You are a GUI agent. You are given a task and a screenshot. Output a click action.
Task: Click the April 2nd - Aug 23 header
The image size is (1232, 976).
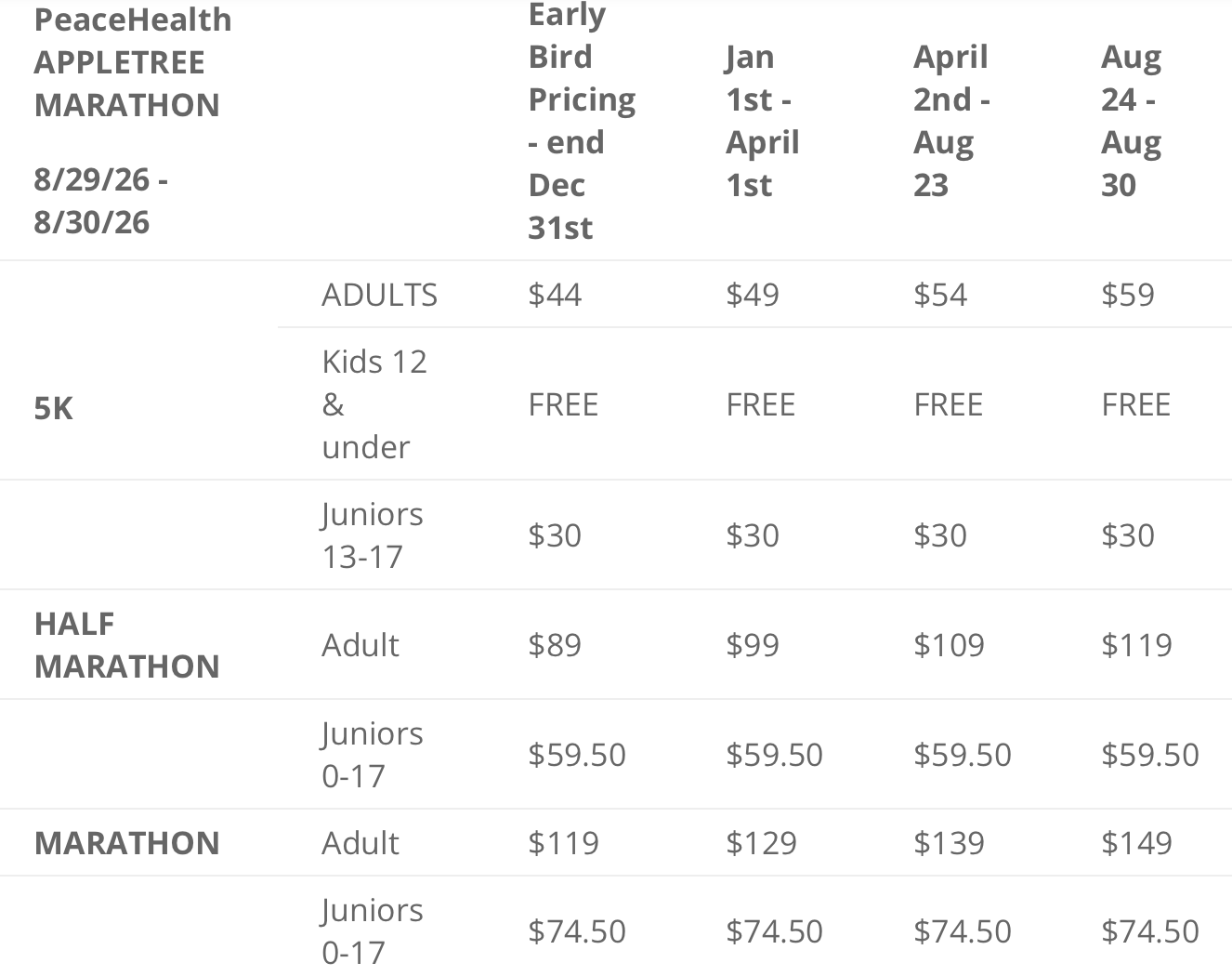[951, 121]
